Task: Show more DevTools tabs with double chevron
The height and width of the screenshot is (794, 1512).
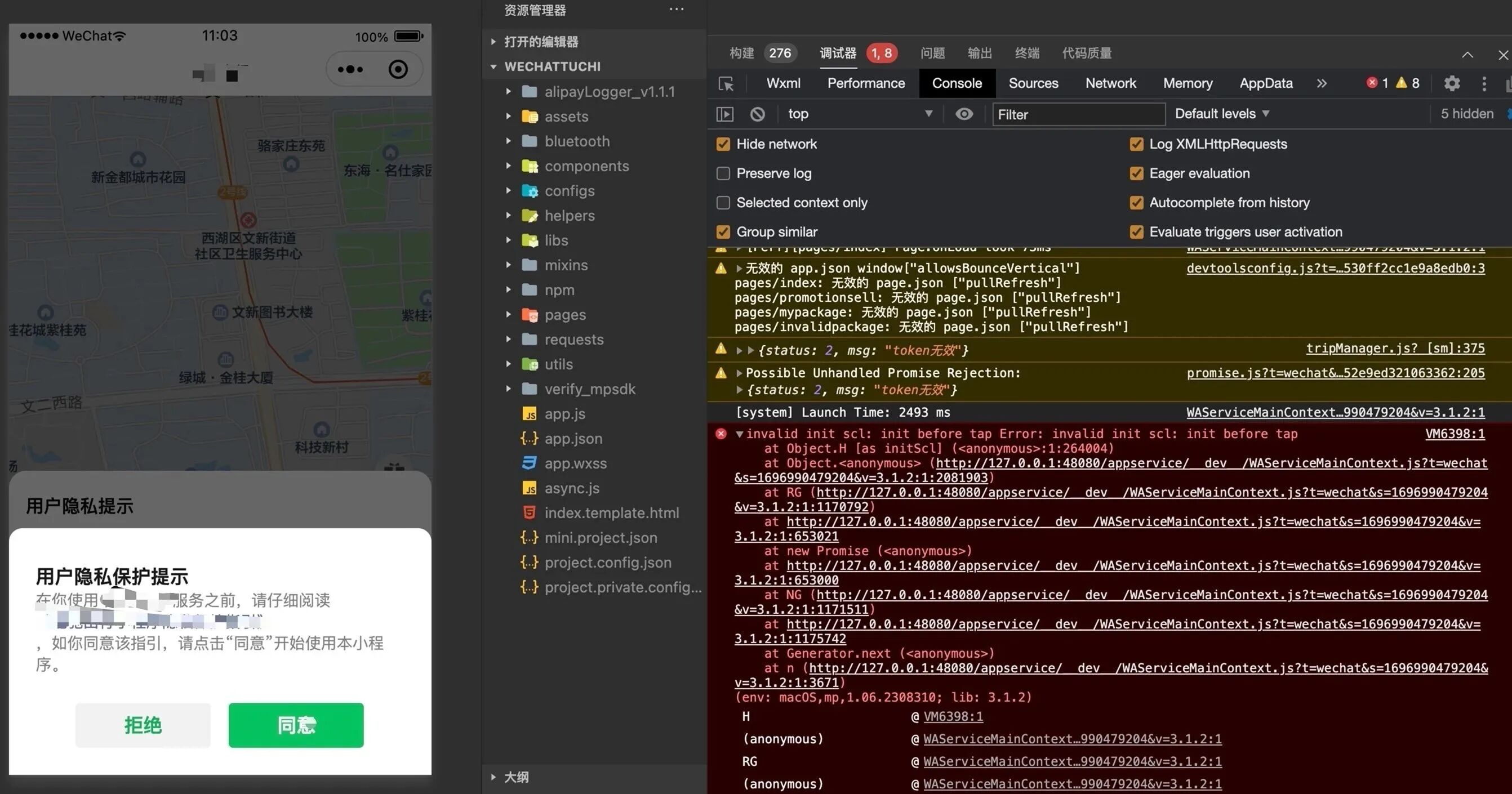Action: click(x=1321, y=83)
